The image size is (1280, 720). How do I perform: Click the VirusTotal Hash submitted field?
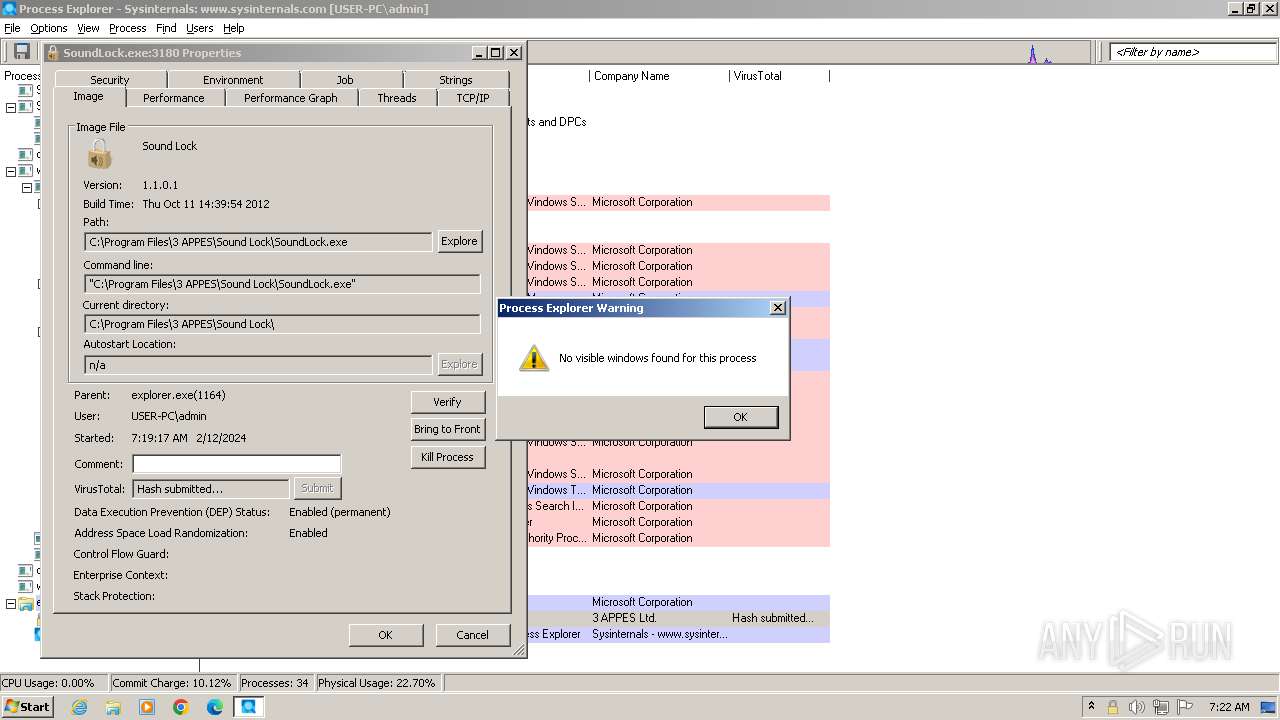point(211,489)
